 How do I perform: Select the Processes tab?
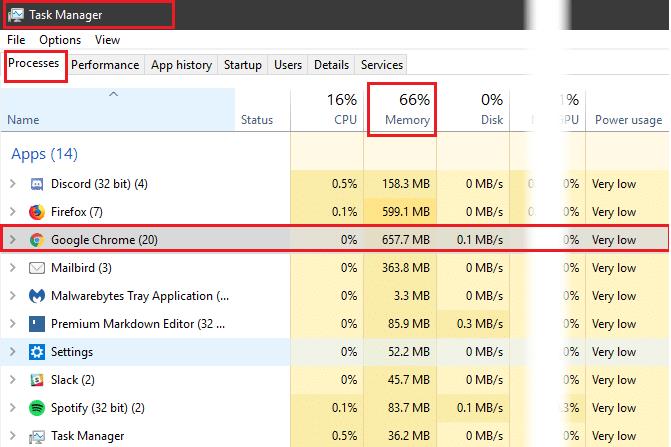coord(34,63)
